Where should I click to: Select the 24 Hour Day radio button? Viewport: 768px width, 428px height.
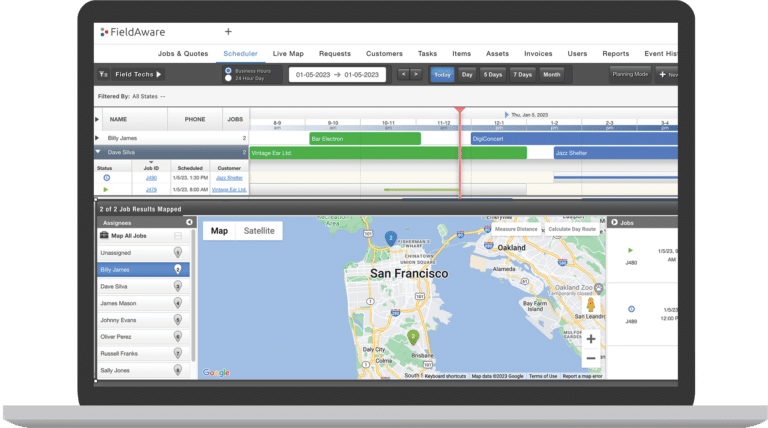(229, 78)
